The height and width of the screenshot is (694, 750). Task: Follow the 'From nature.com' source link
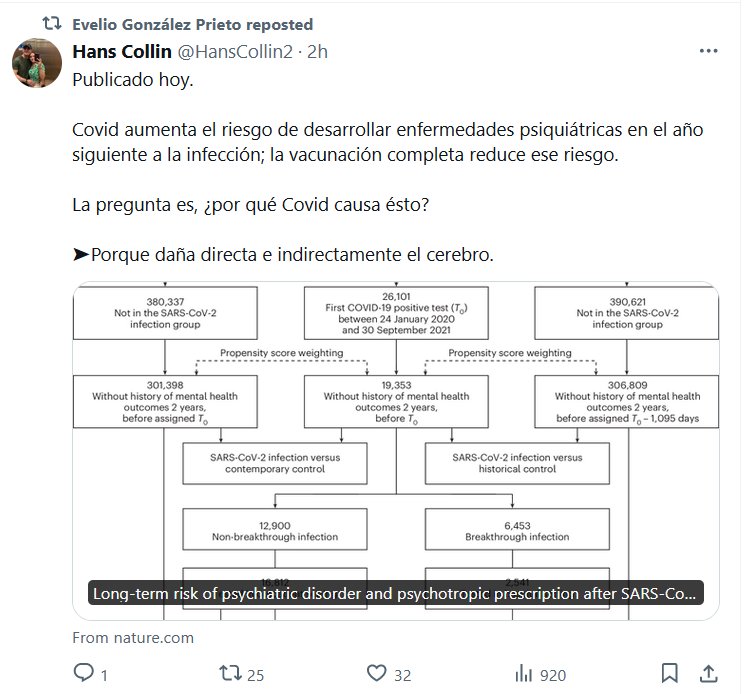pos(133,637)
